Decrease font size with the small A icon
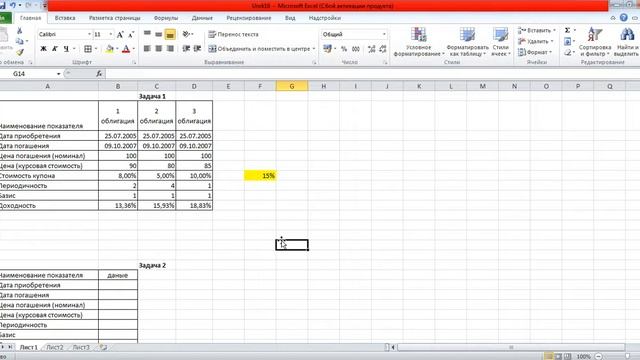Screen dimensions: 640x360 (x=131, y=35)
